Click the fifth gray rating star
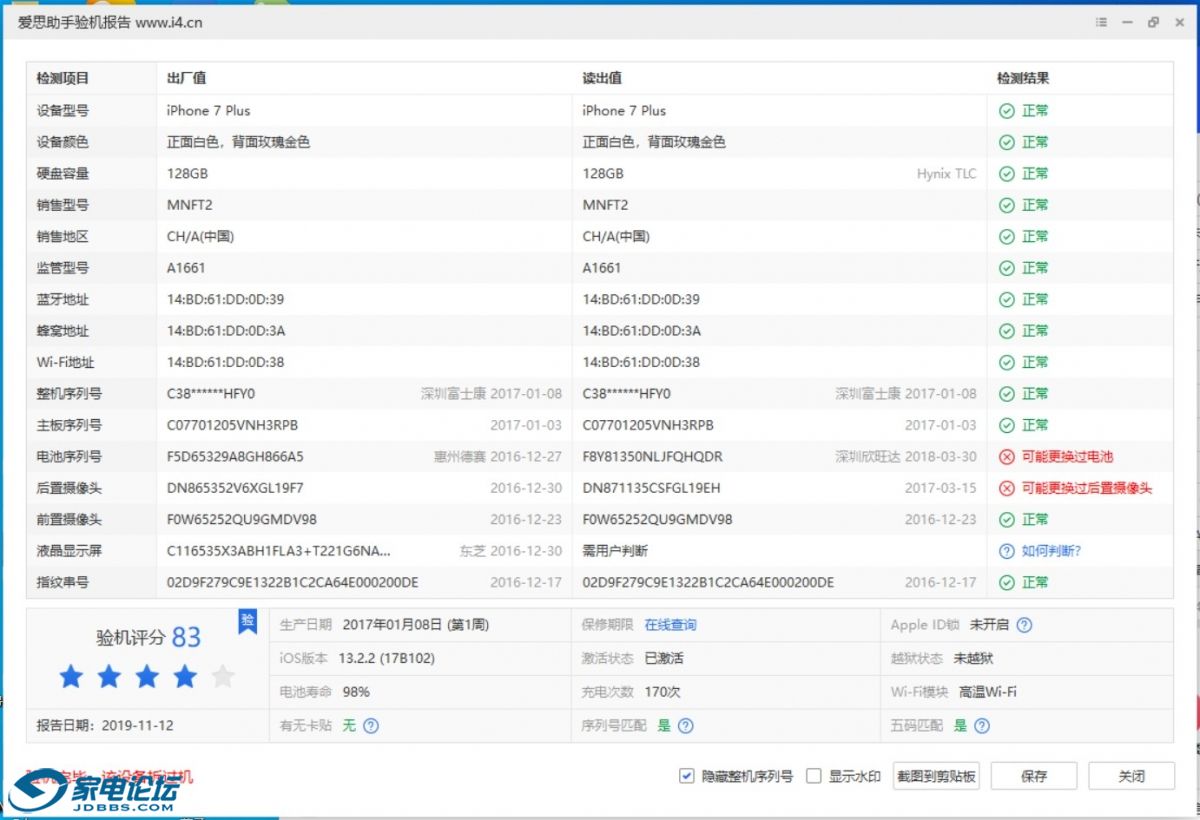 coord(223,677)
